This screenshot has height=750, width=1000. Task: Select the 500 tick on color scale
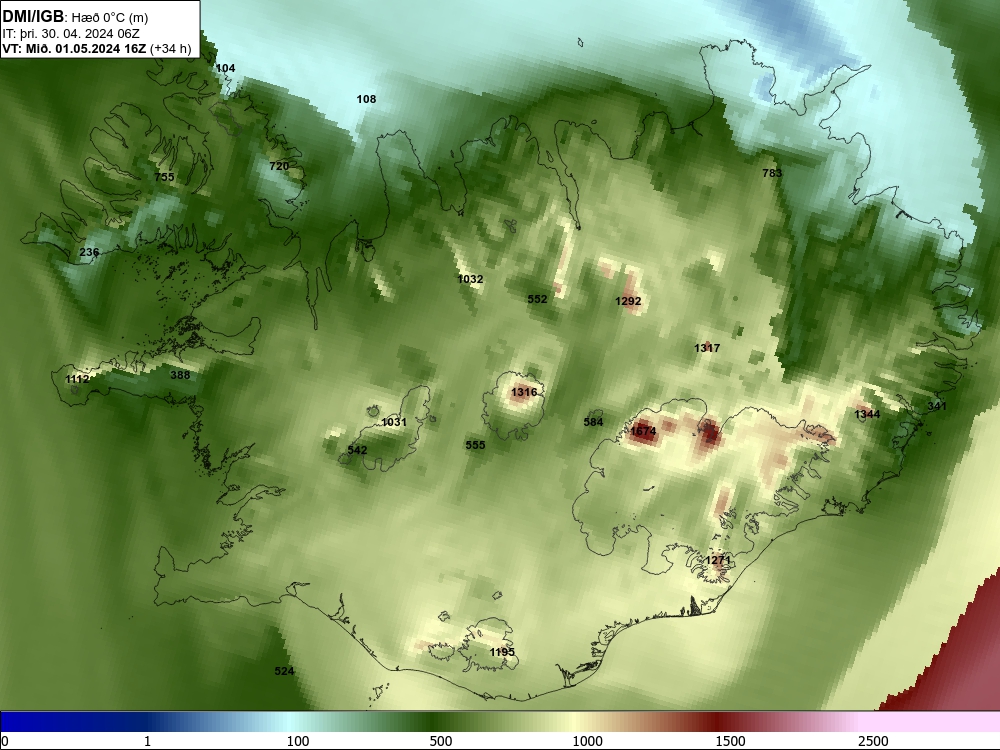click(441, 741)
